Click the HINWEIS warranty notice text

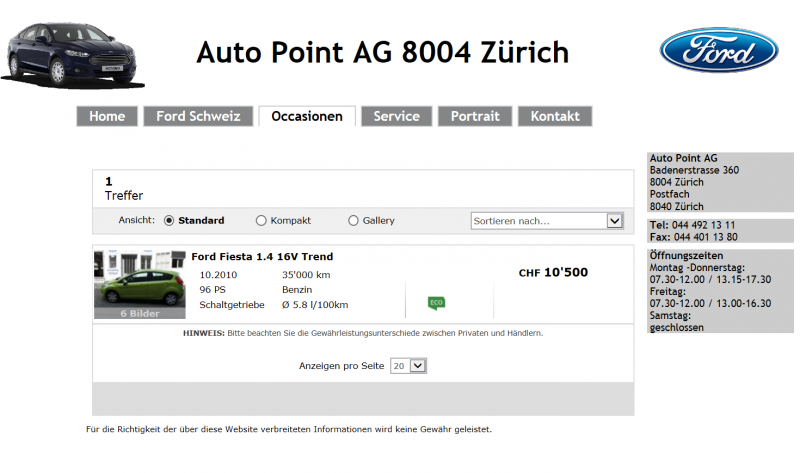tap(363, 333)
